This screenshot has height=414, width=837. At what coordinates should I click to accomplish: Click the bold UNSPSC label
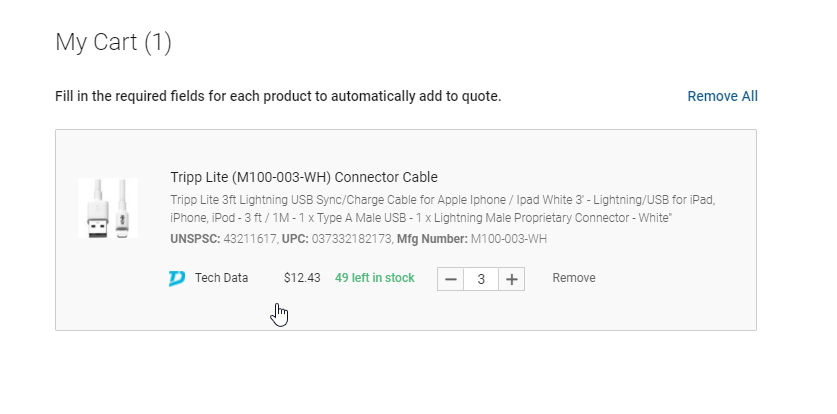pos(196,239)
